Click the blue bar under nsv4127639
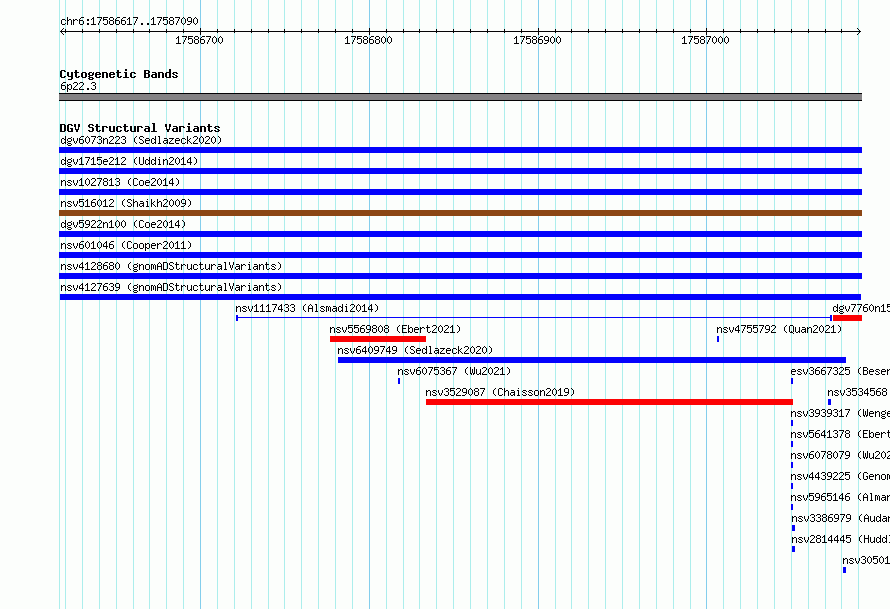The height and width of the screenshot is (609, 890). pyautogui.click(x=460, y=297)
